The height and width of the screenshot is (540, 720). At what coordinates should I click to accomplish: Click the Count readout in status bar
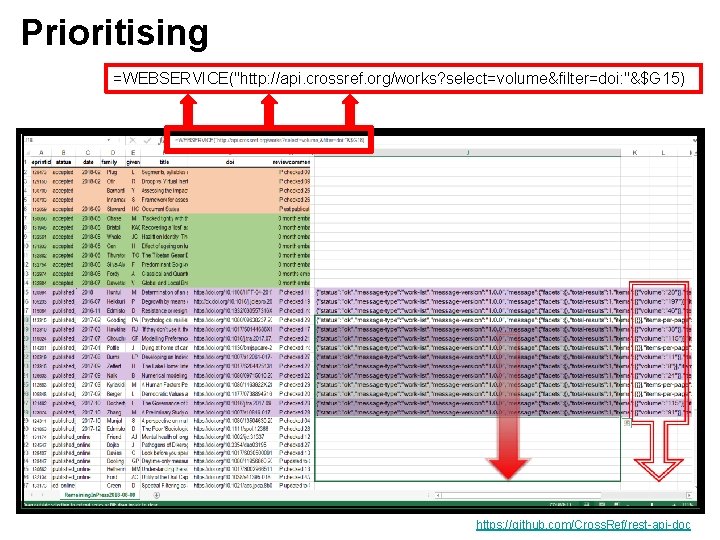[x=559, y=504]
